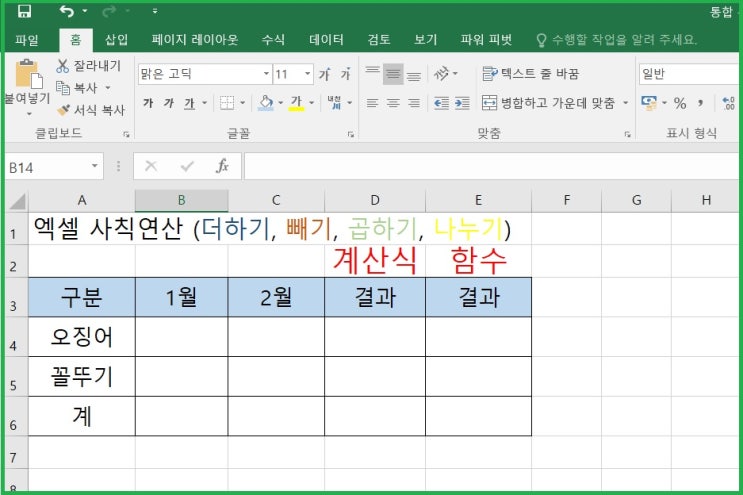Image resolution: width=743 pixels, height=495 pixels.
Task: Apply yellow font color 가
Action: click(297, 103)
